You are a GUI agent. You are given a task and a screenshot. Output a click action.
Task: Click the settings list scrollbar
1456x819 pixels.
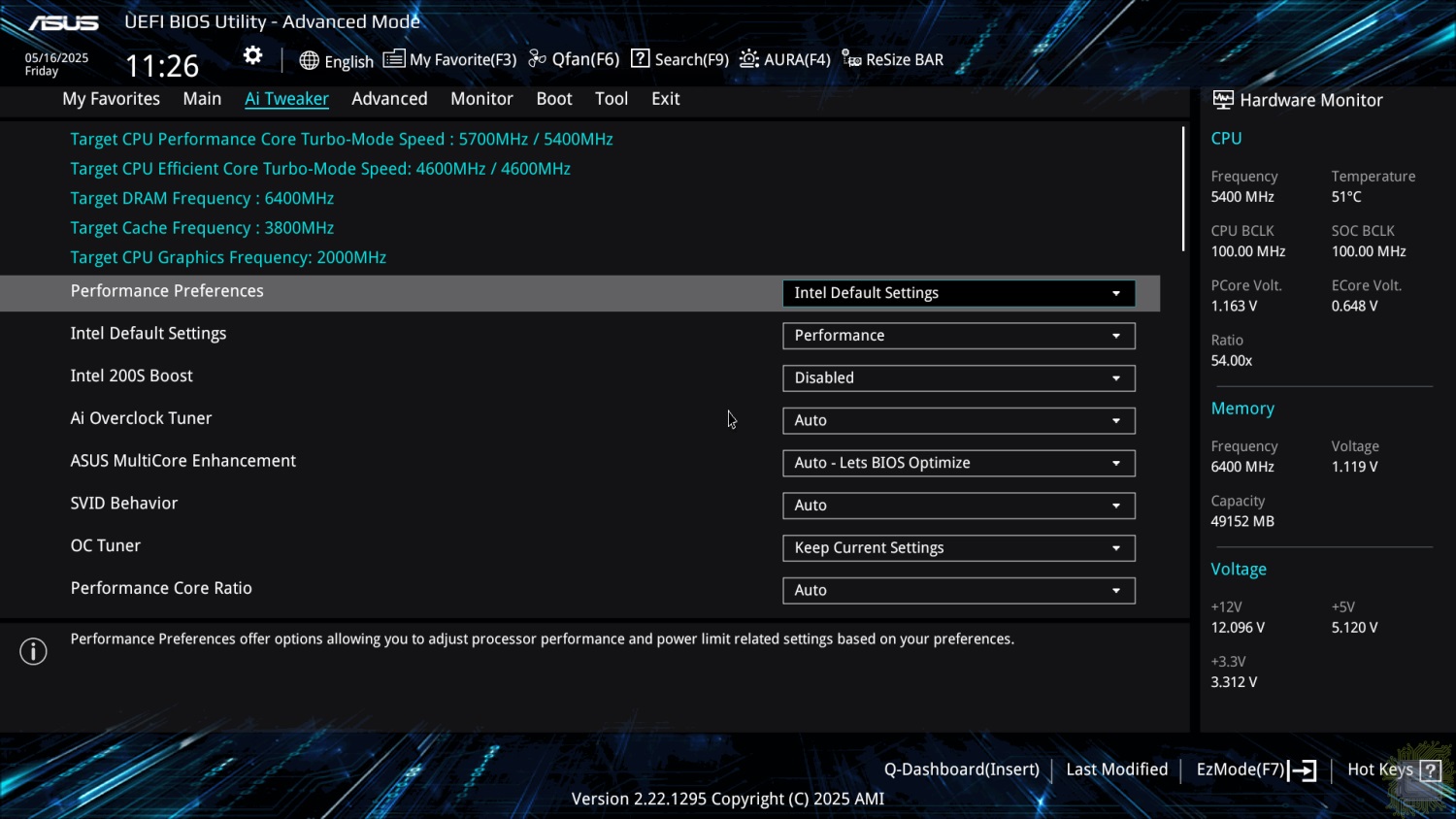(x=1183, y=189)
